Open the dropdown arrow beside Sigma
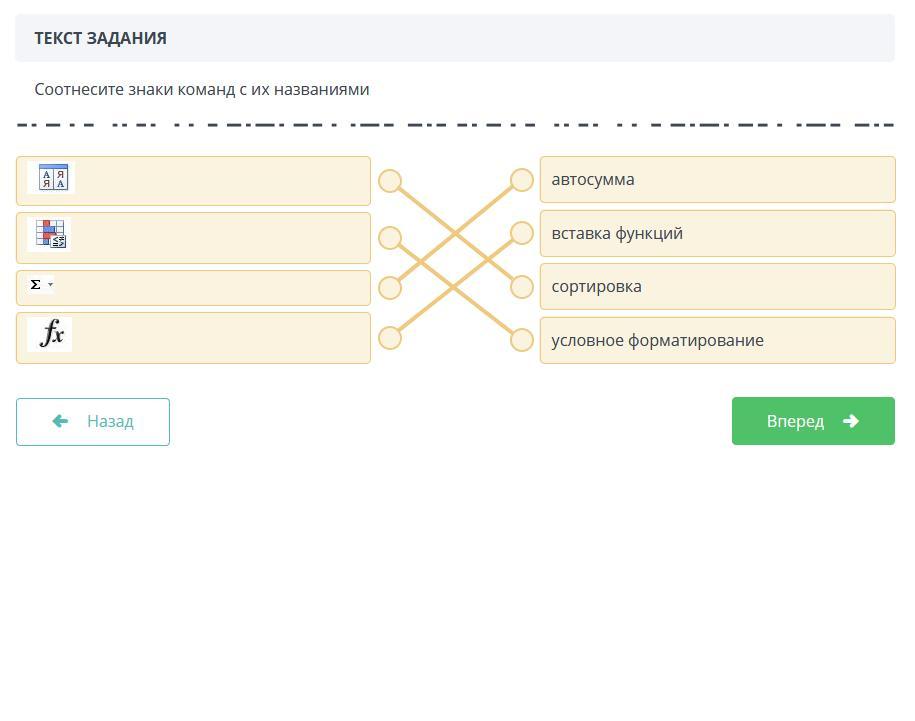This screenshot has width=915, height=721. pos(51,285)
